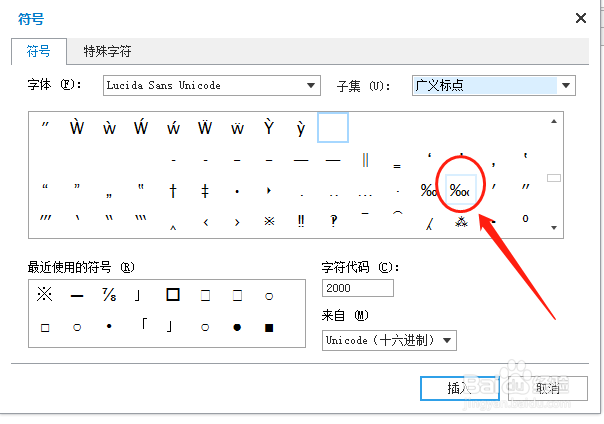Select the triangular bullet ‣ symbol
This screenshot has height=424, width=604.
pos(269,190)
